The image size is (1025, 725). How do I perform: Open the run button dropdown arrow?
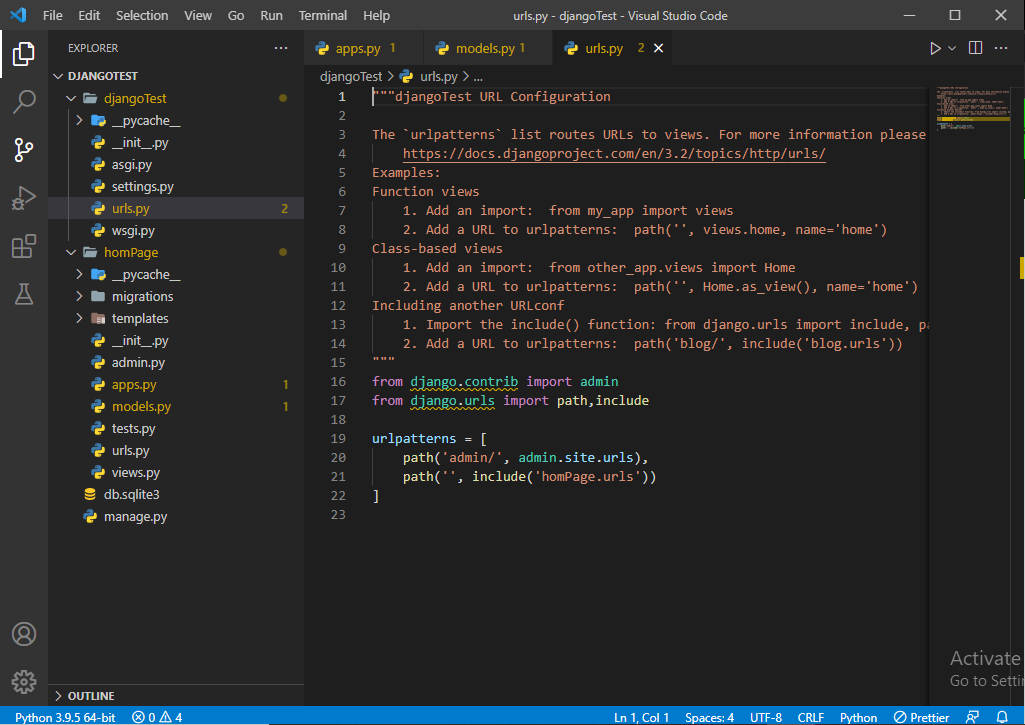(x=952, y=48)
